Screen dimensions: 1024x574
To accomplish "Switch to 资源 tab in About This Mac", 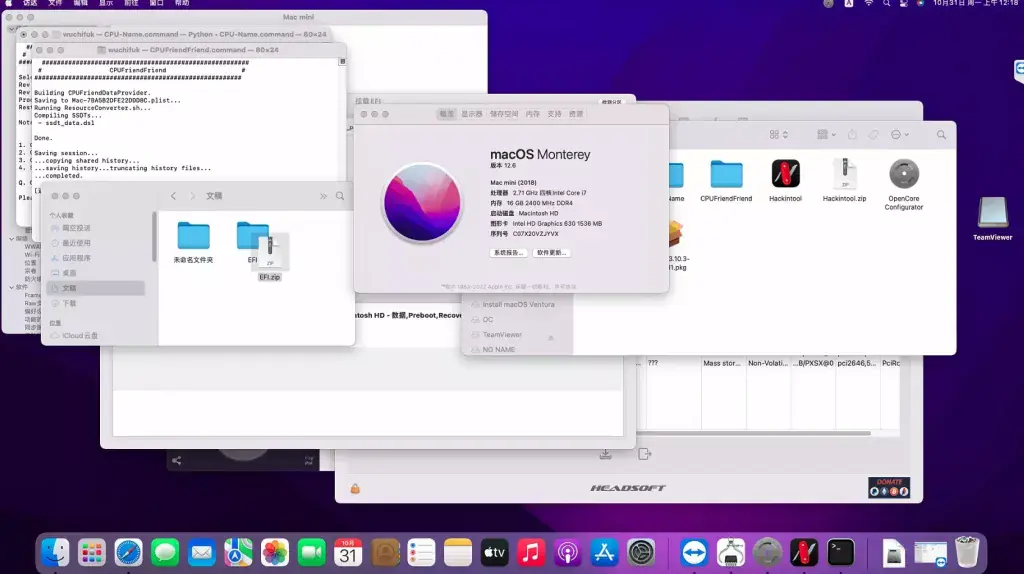I will coord(576,114).
